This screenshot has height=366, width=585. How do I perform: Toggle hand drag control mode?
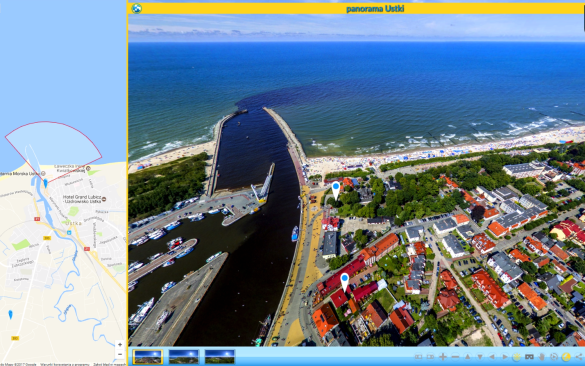541,357
